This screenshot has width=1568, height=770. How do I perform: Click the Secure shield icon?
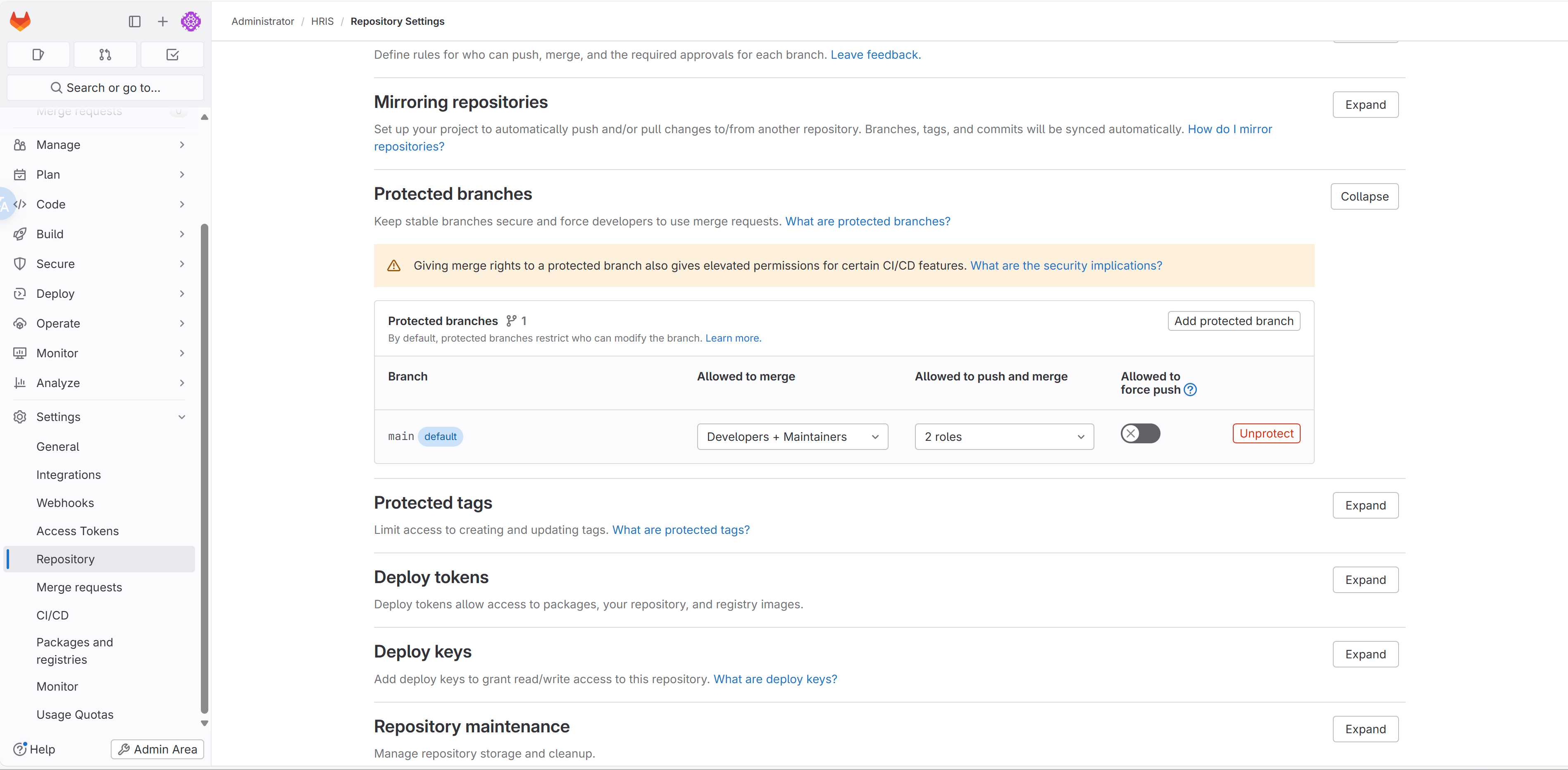pyautogui.click(x=19, y=264)
